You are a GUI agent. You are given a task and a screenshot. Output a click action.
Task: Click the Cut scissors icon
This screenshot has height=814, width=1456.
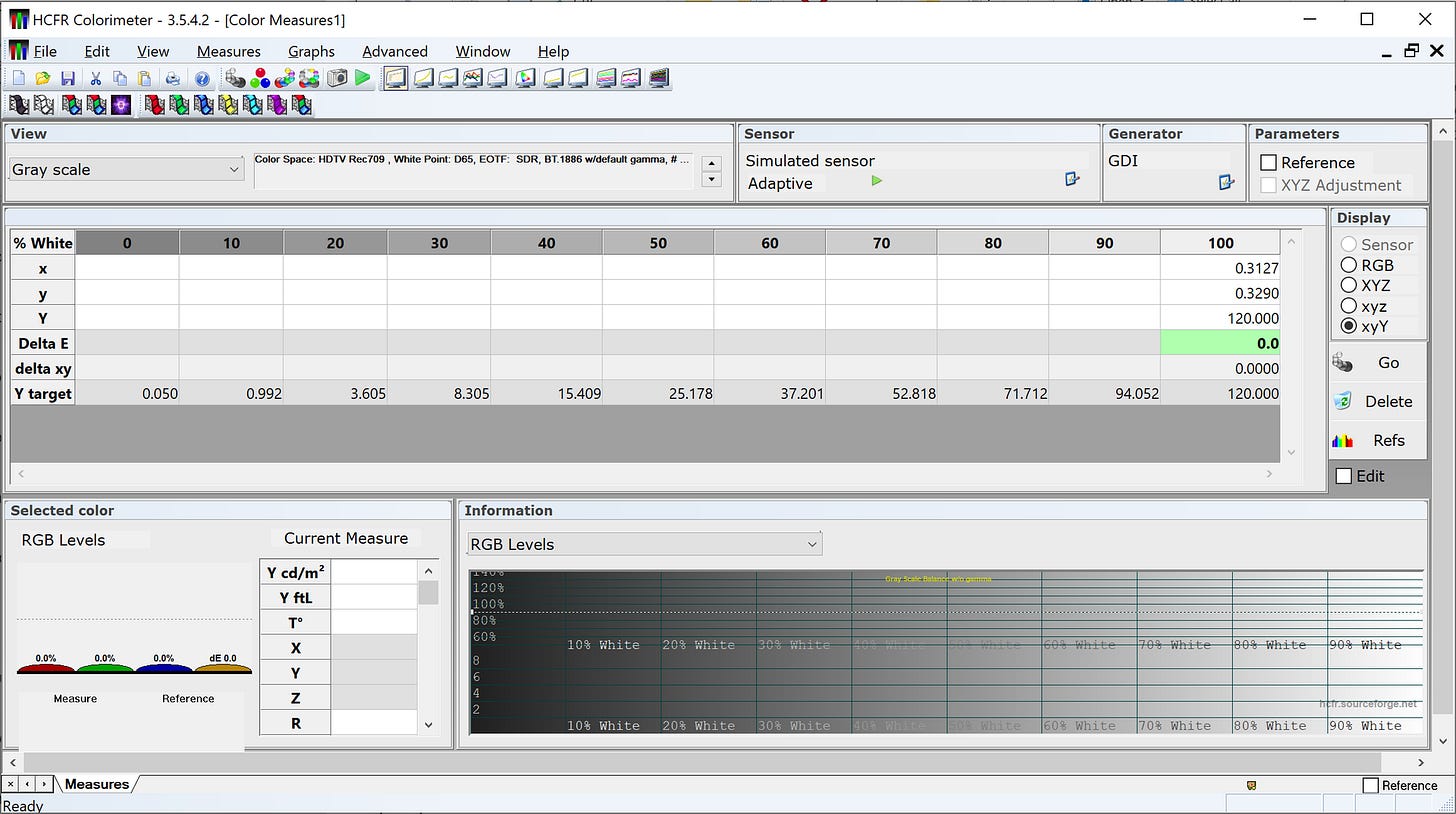coord(96,78)
